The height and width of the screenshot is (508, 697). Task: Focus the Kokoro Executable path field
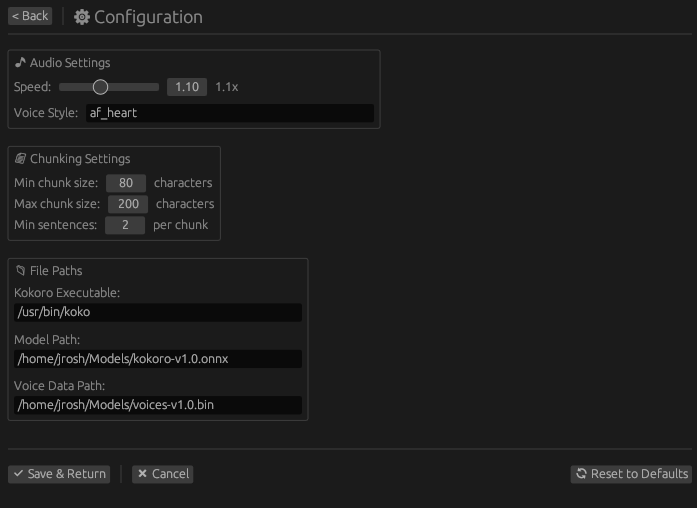[158, 312]
